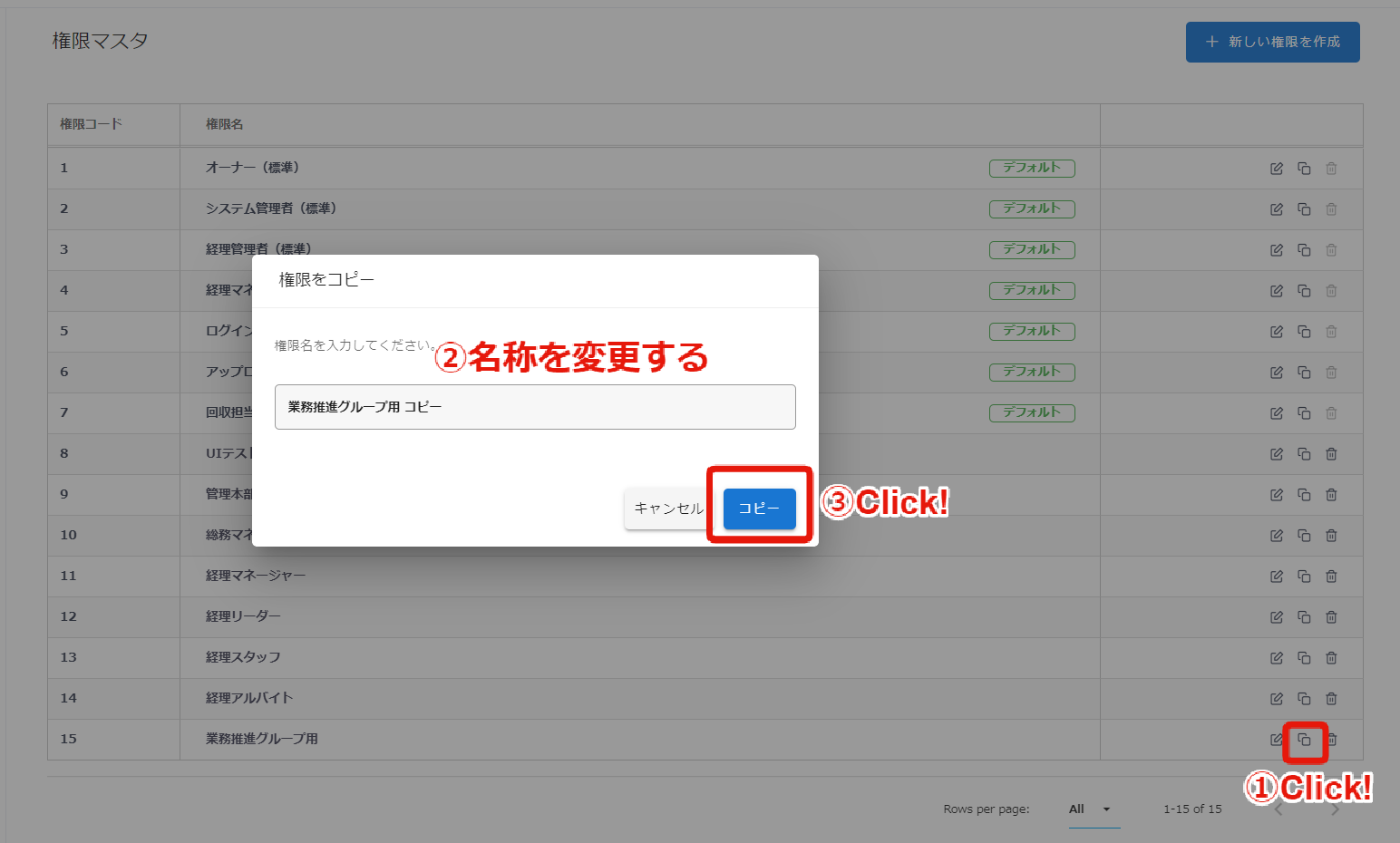Copy row 13 経理スタッフ with the copy icon
This screenshot has width=1400, height=843.
pyautogui.click(x=1304, y=658)
